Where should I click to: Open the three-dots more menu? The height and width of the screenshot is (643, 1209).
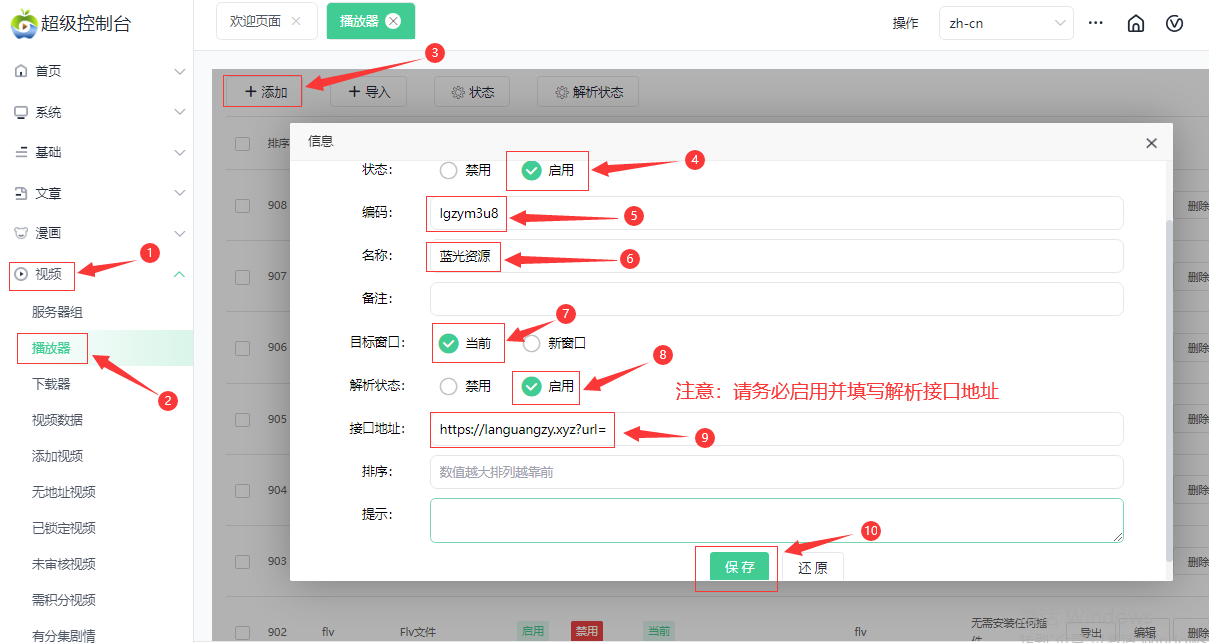click(x=1096, y=23)
